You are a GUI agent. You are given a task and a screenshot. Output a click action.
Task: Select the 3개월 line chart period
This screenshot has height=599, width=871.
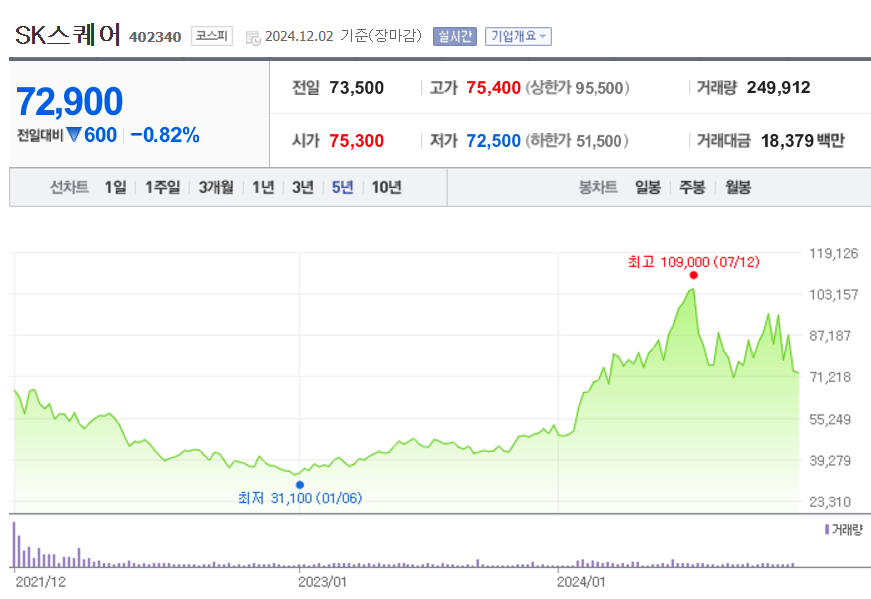[216, 187]
